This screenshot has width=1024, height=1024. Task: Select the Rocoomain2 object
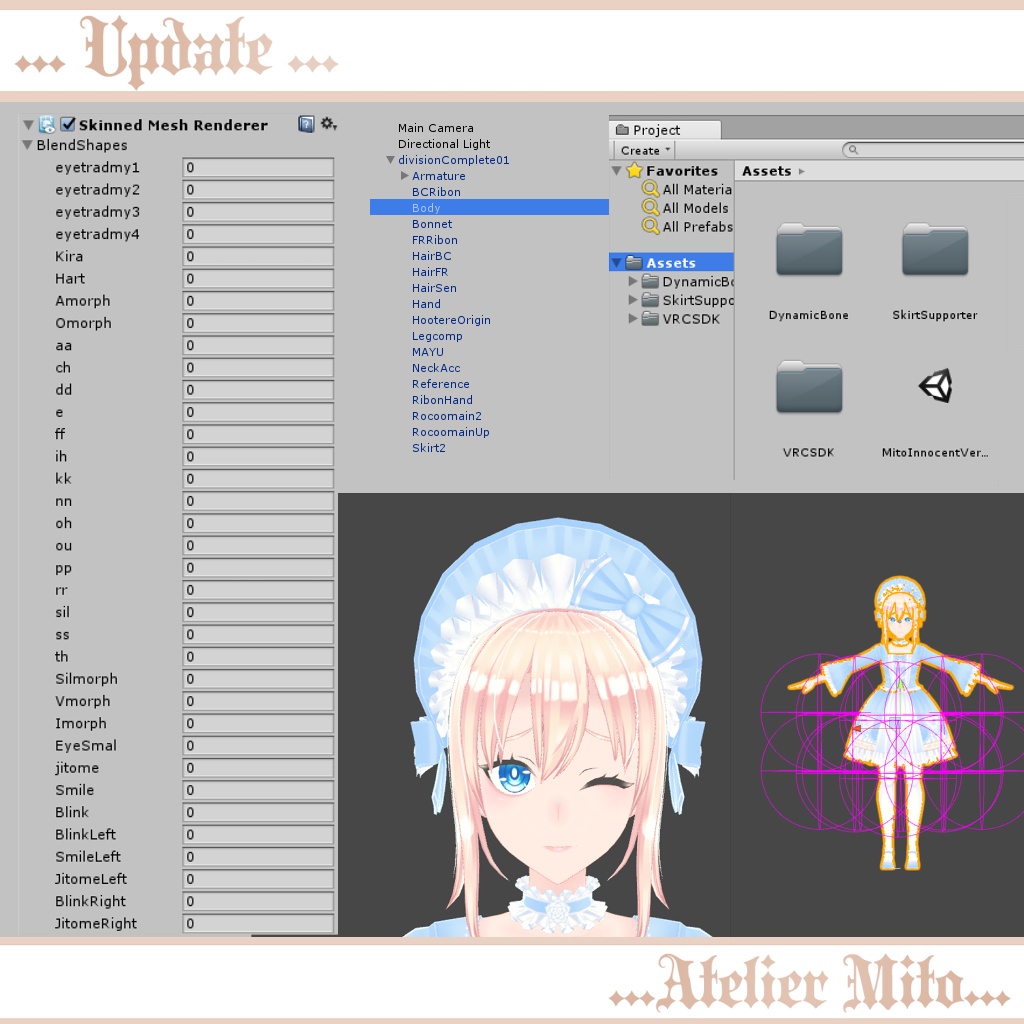pos(447,416)
